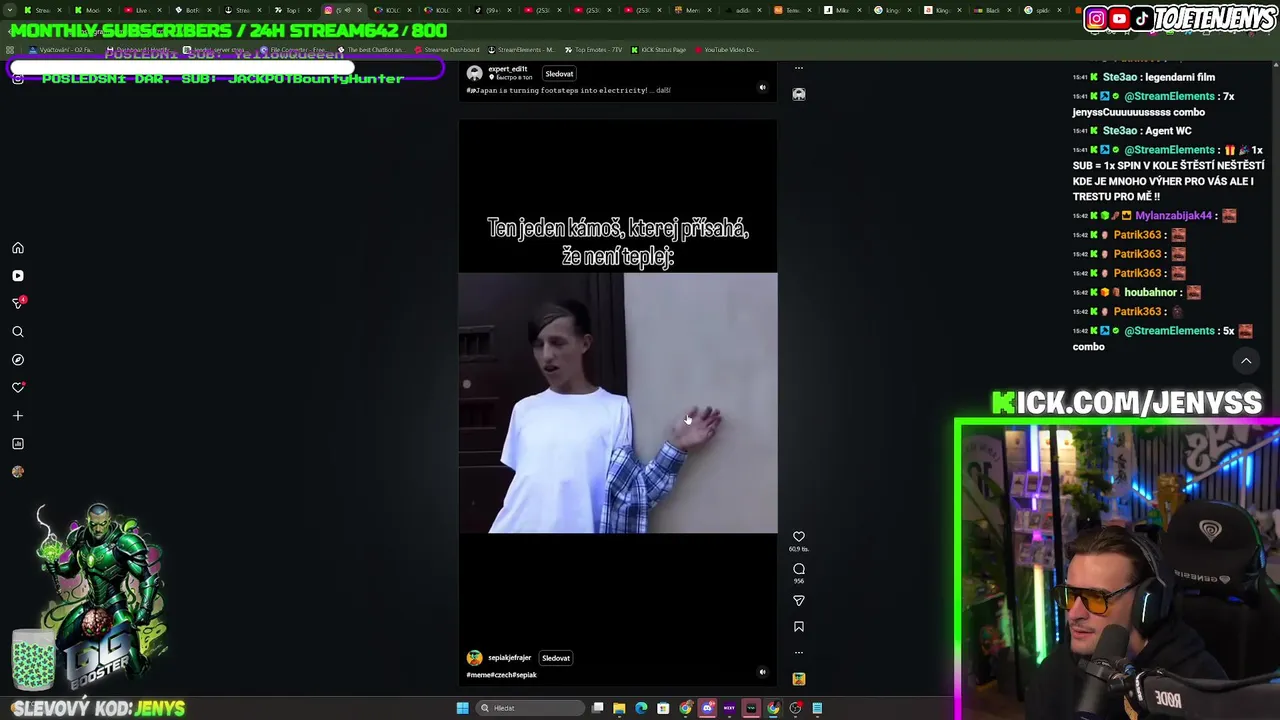The image size is (1280, 720).
Task: Open the Explore compass icon
Action: 18,360
